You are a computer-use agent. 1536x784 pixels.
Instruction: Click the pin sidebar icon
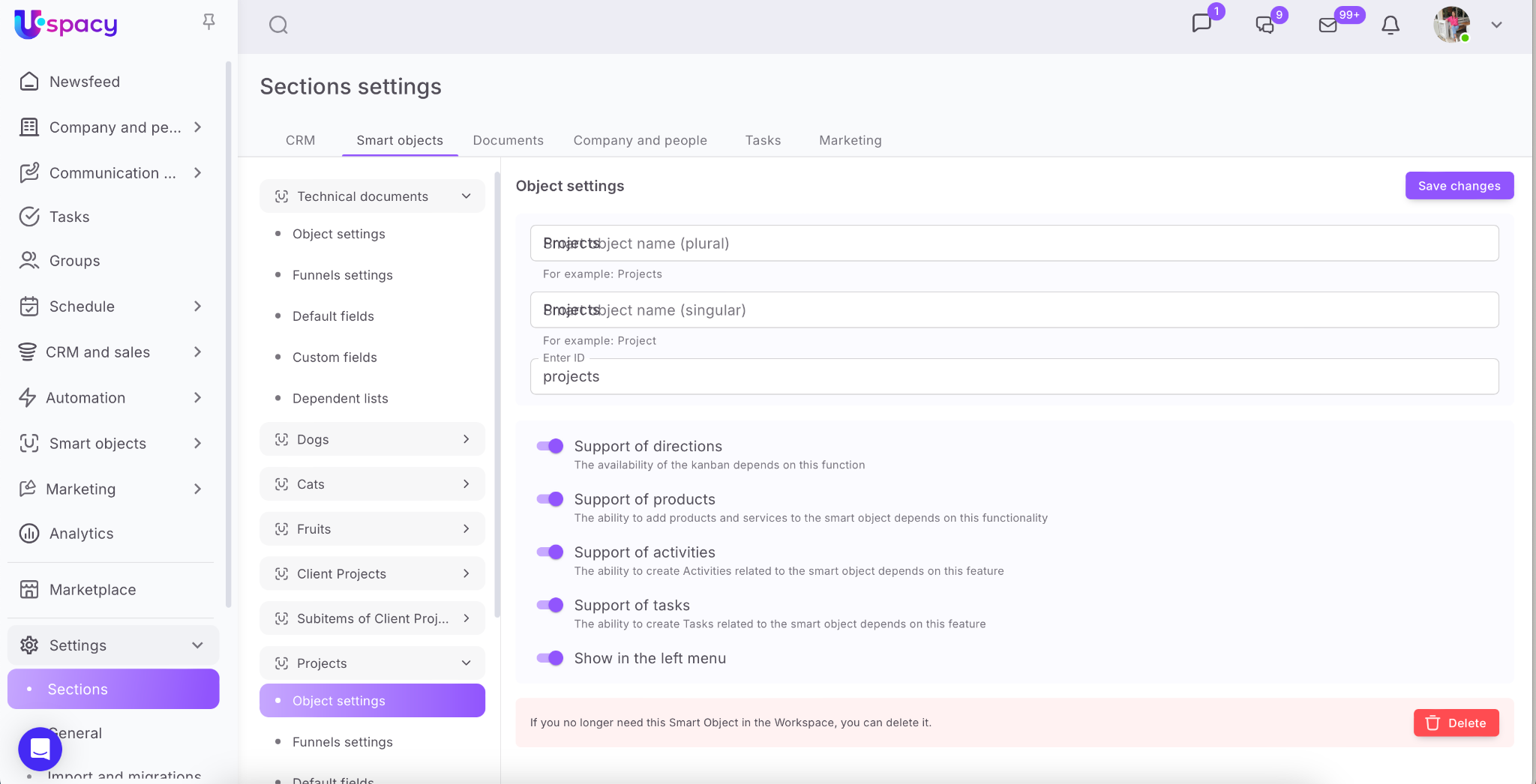[208, 22]
